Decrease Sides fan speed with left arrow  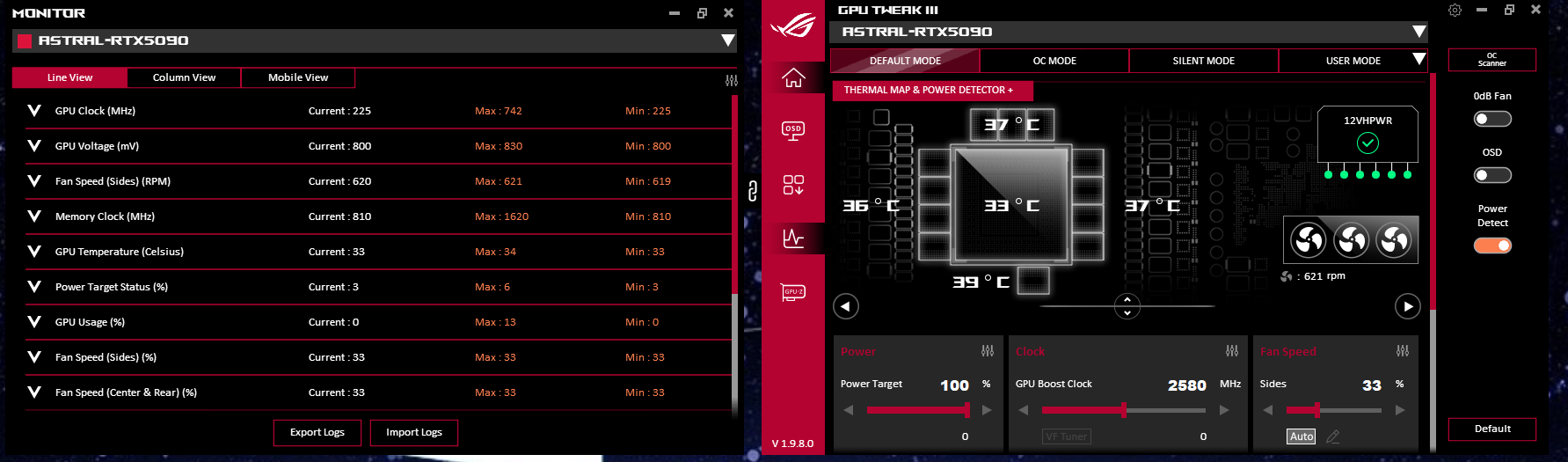pos(1268,410)
